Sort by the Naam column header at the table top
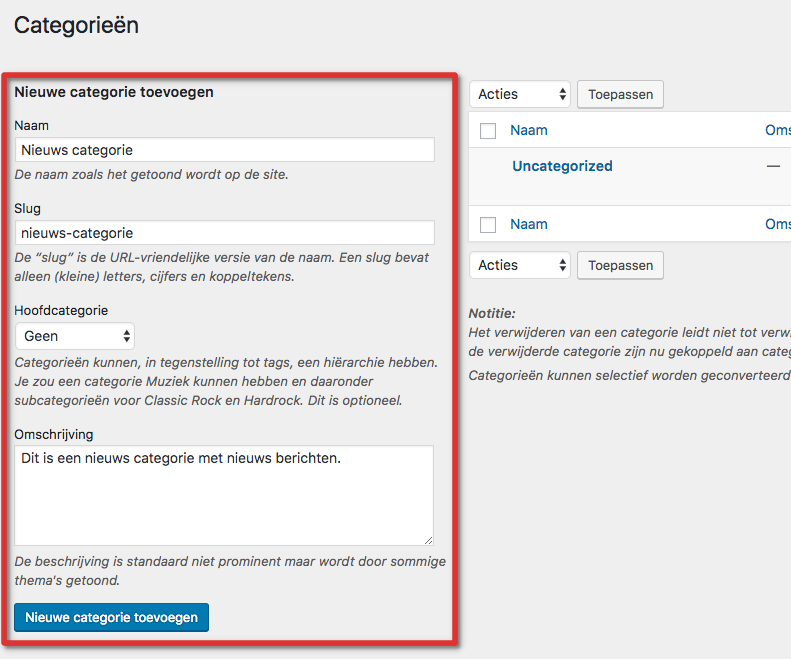This screenshot has width=791, height=659. (529, 130)
